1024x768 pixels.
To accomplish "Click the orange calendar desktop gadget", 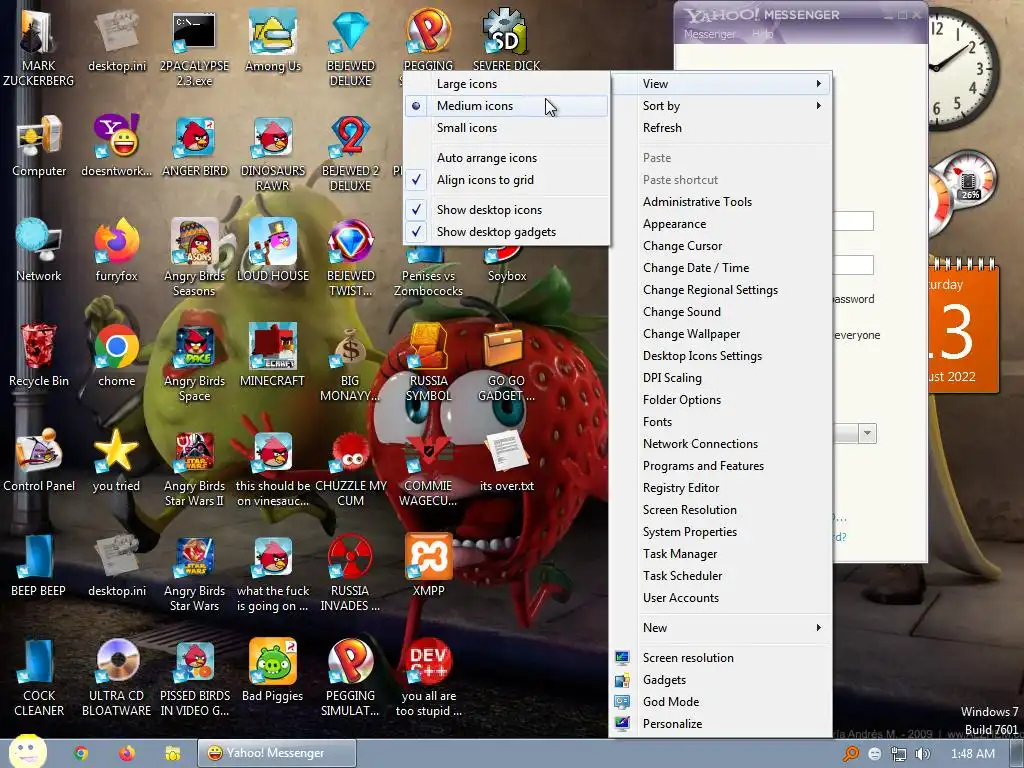I will (x=964, y=327).
